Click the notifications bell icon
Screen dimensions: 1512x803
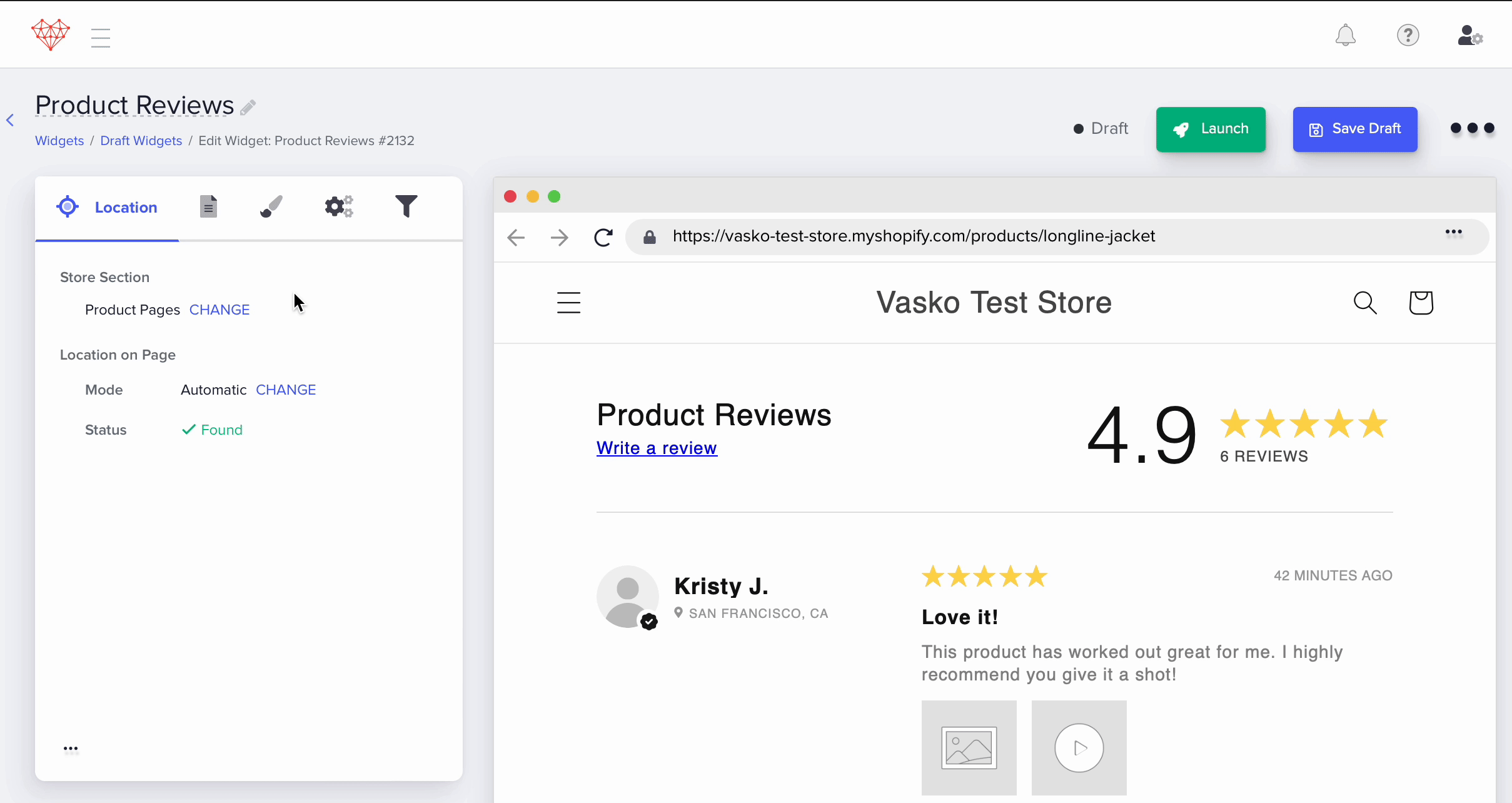1346,36
